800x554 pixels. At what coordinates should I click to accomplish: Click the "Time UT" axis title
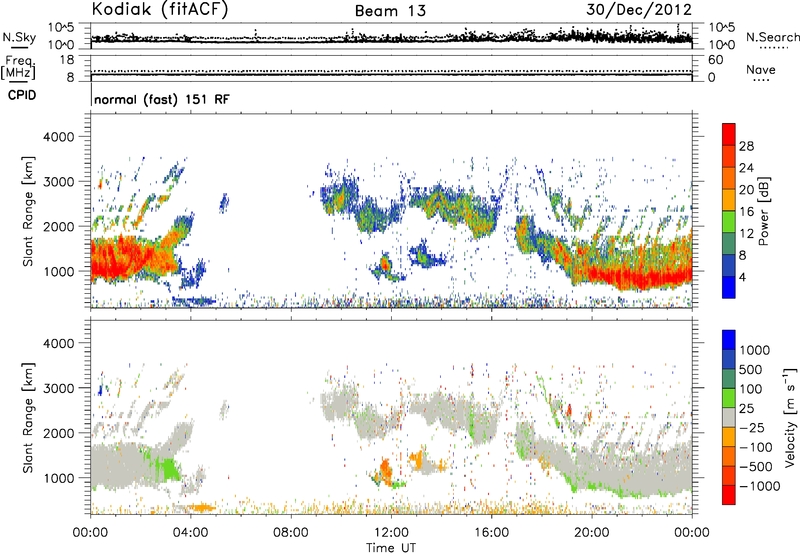tap(391, 548)
